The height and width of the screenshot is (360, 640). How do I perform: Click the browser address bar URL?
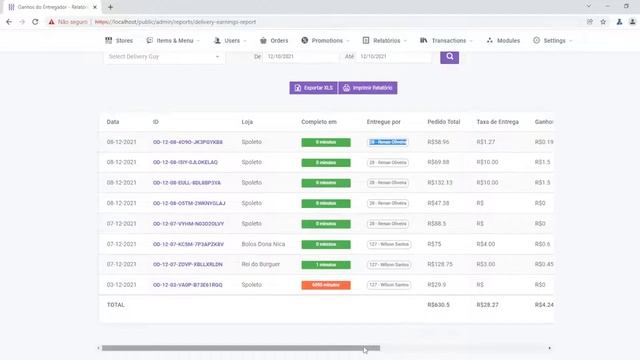(175, 22)
